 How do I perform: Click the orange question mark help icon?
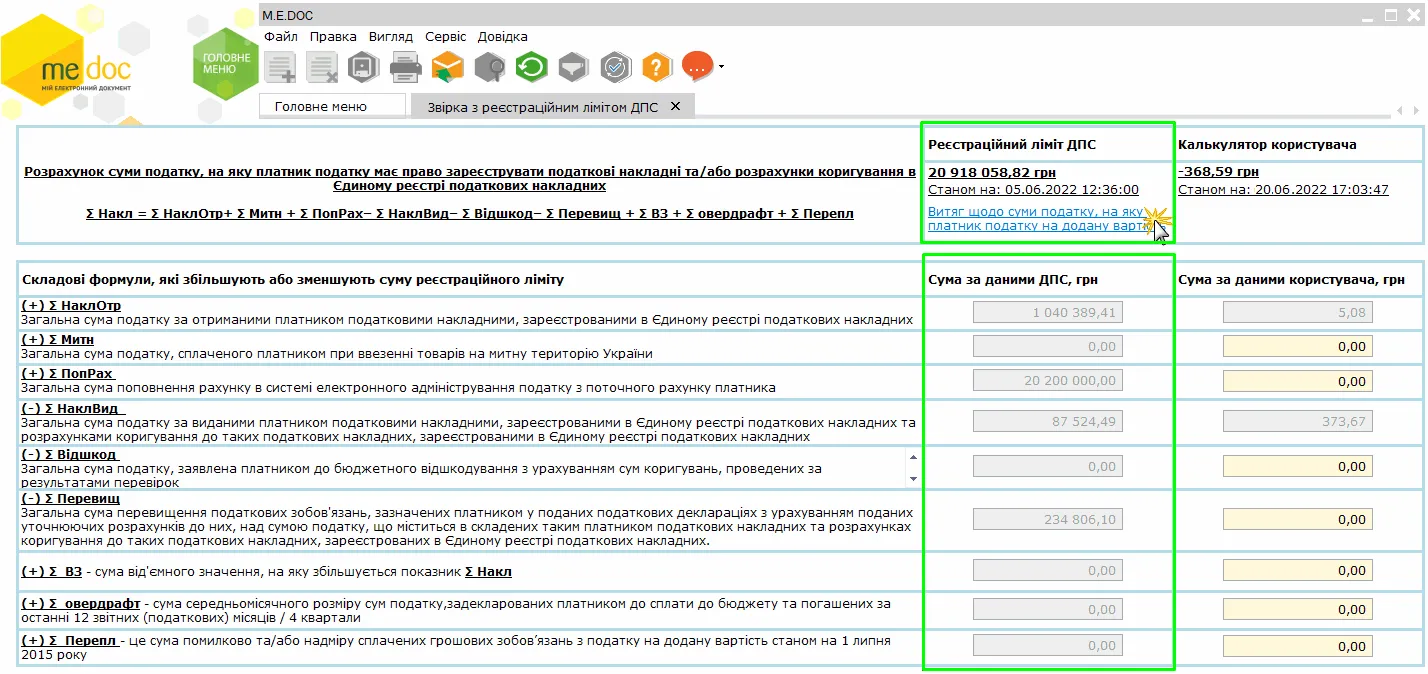656,67
